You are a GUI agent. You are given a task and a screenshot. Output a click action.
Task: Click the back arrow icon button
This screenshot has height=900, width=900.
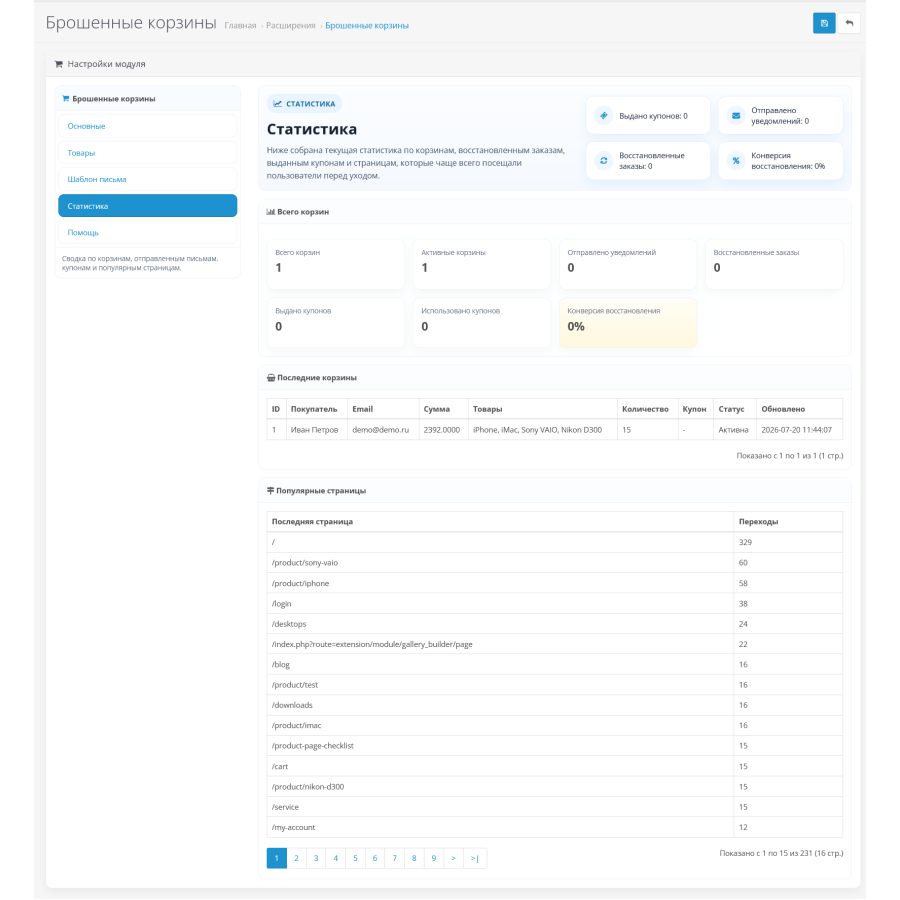coord(849,23)
